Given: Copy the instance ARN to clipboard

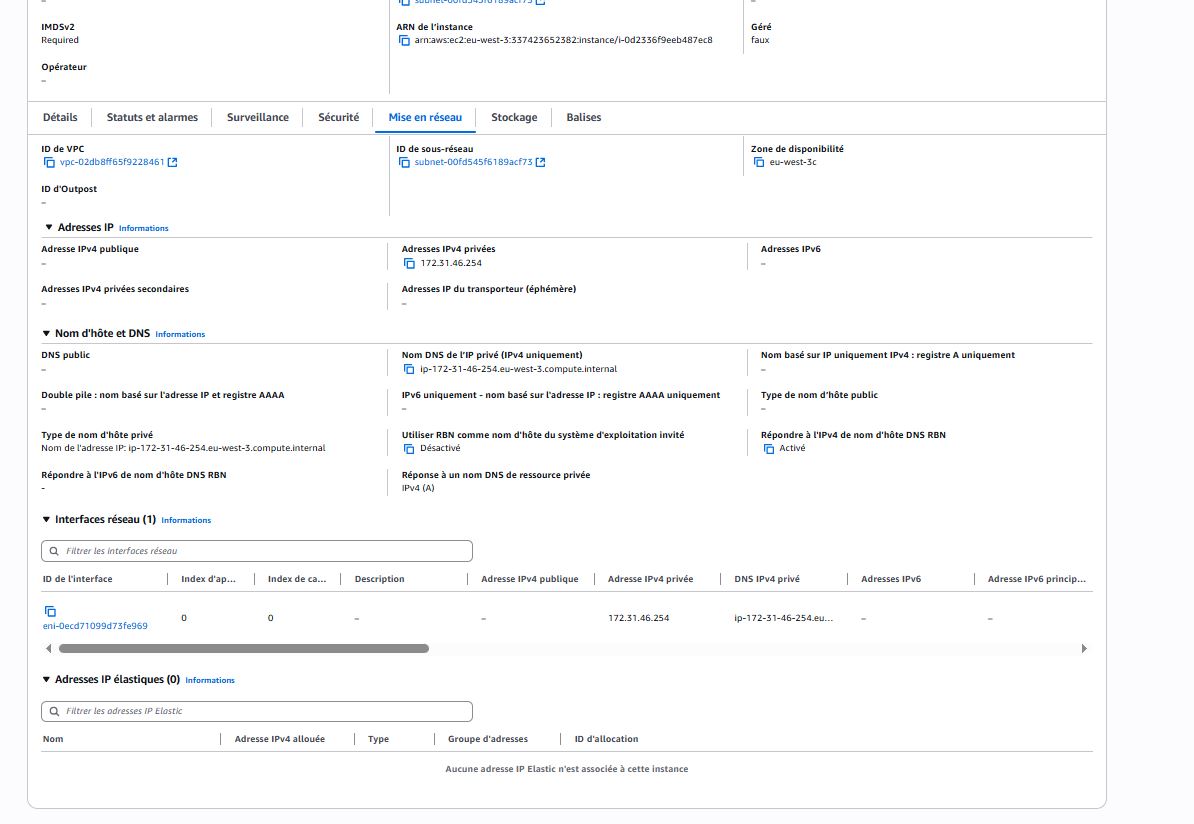Looking at the screenshot, I should click(404, 41).
